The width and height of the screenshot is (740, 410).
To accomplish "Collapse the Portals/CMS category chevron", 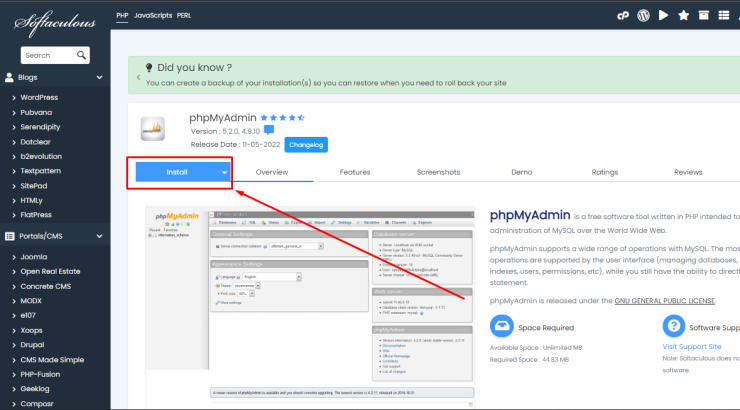I will 99,236.
